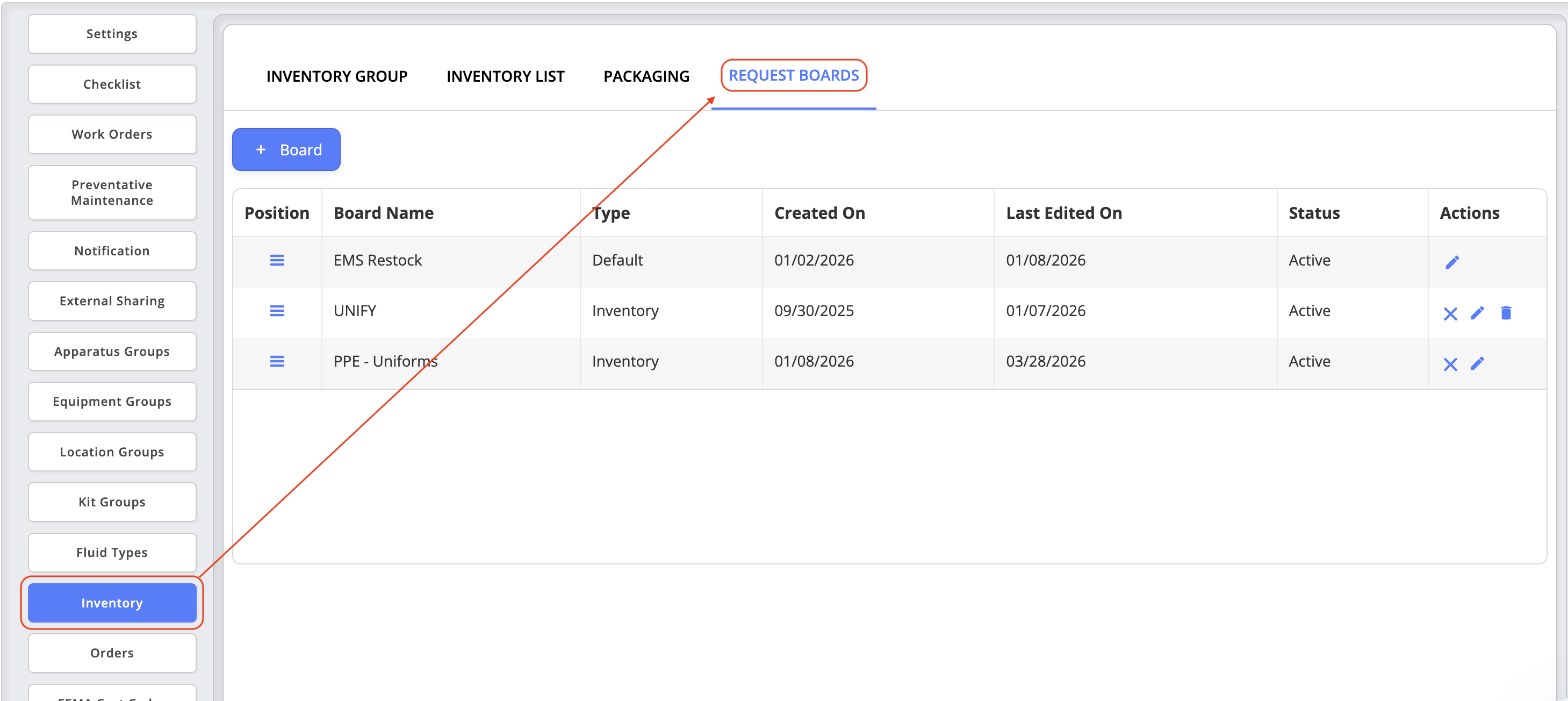Click the 01/02/2026 created date
The image size is (1568, 701).
coord(814,261)
